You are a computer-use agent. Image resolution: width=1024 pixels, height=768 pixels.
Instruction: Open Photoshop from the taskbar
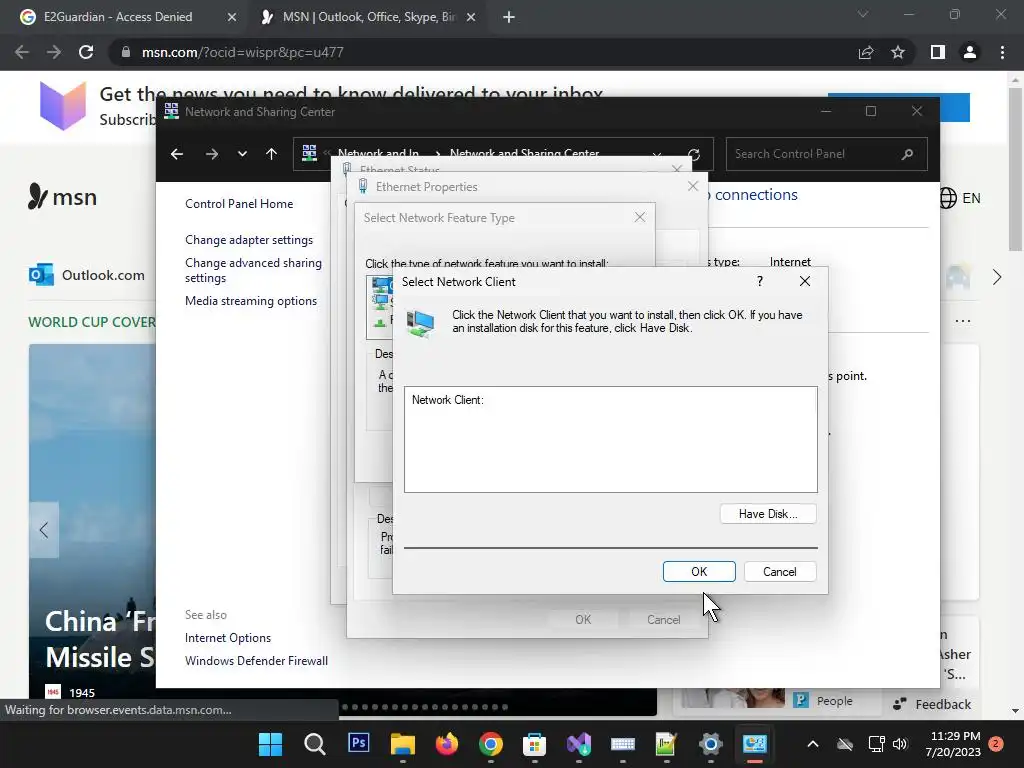tap(358, 743)
